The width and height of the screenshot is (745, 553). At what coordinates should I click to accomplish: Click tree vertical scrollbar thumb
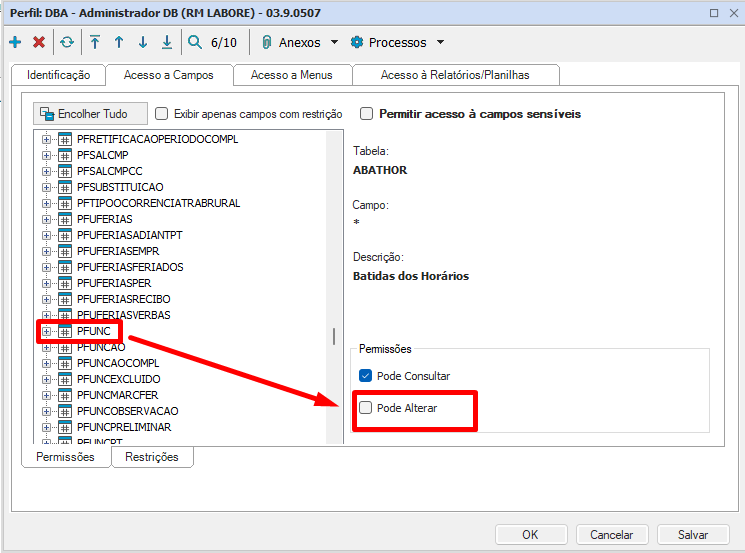tap(334, 336)
